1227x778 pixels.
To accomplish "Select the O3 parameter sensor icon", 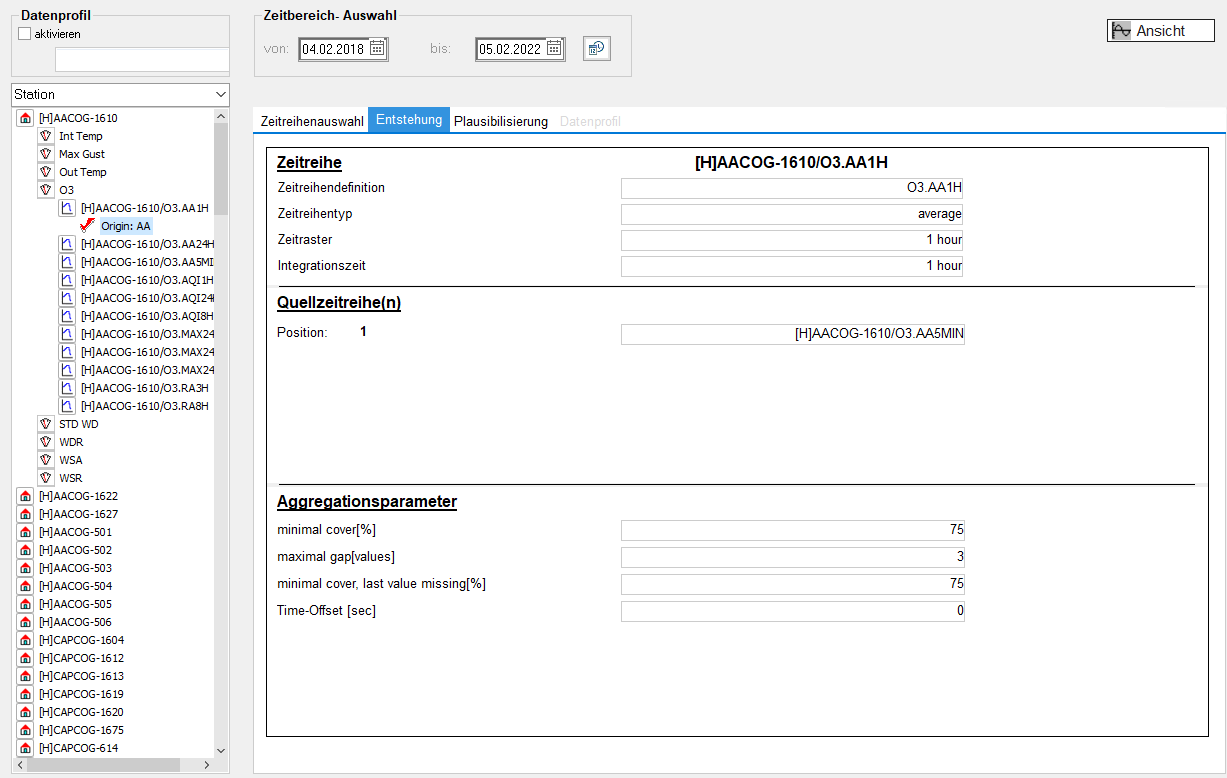I will click(x=45, y=190).
